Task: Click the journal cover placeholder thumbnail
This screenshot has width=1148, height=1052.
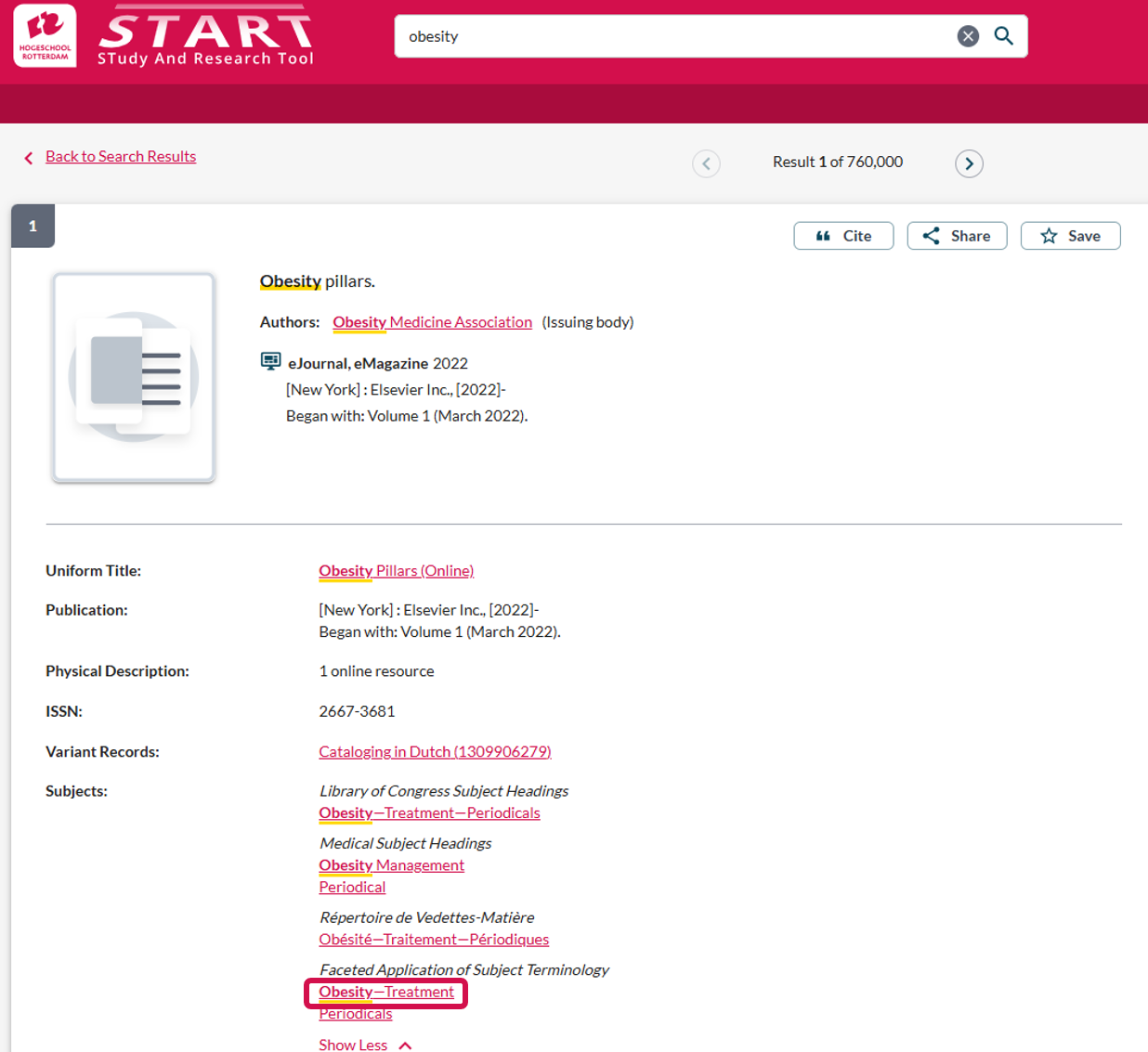Action: 135,377
